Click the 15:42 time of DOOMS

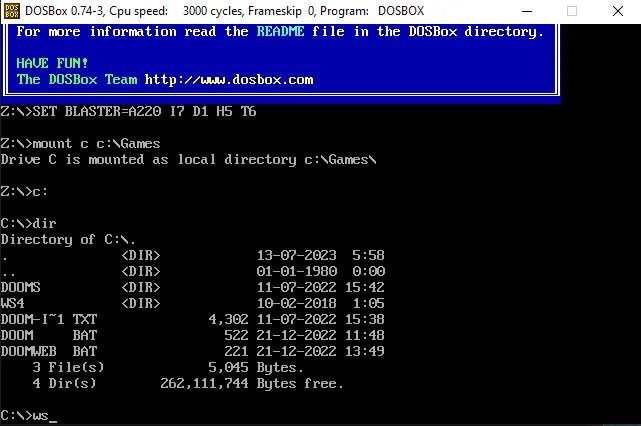(365, 287)
